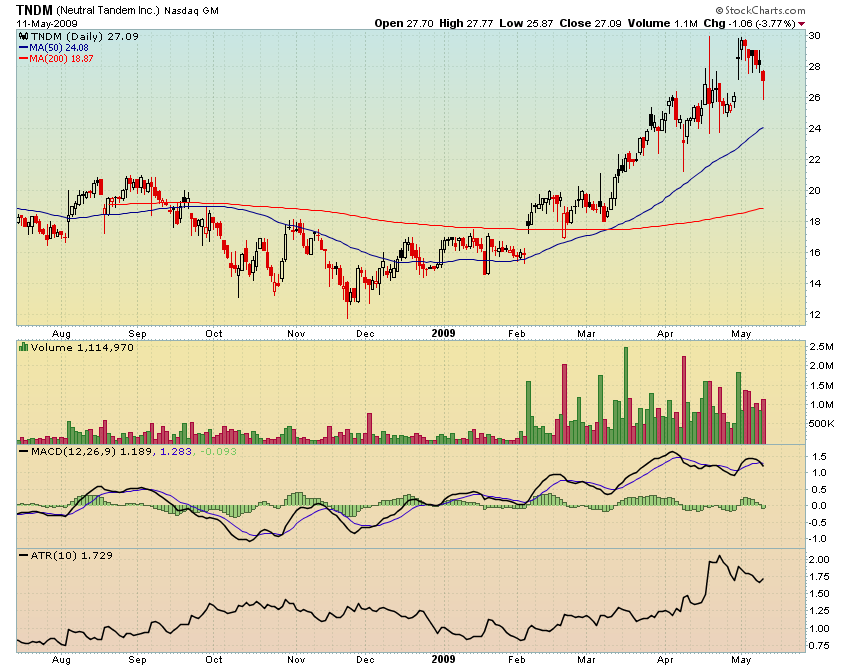The image size is (850, 668).
Task: Click the green volume bars icon
Action: click(x=23, y=347)
